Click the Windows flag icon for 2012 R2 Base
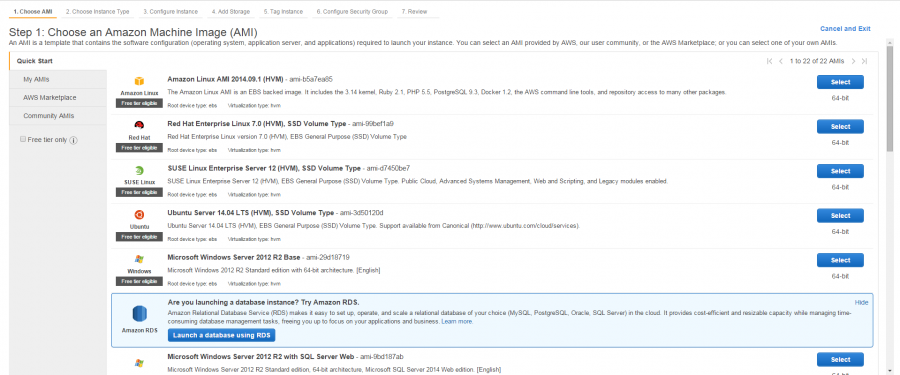This screenshot has height=375, width=900. pyautogui.click(x=139, y=260)
